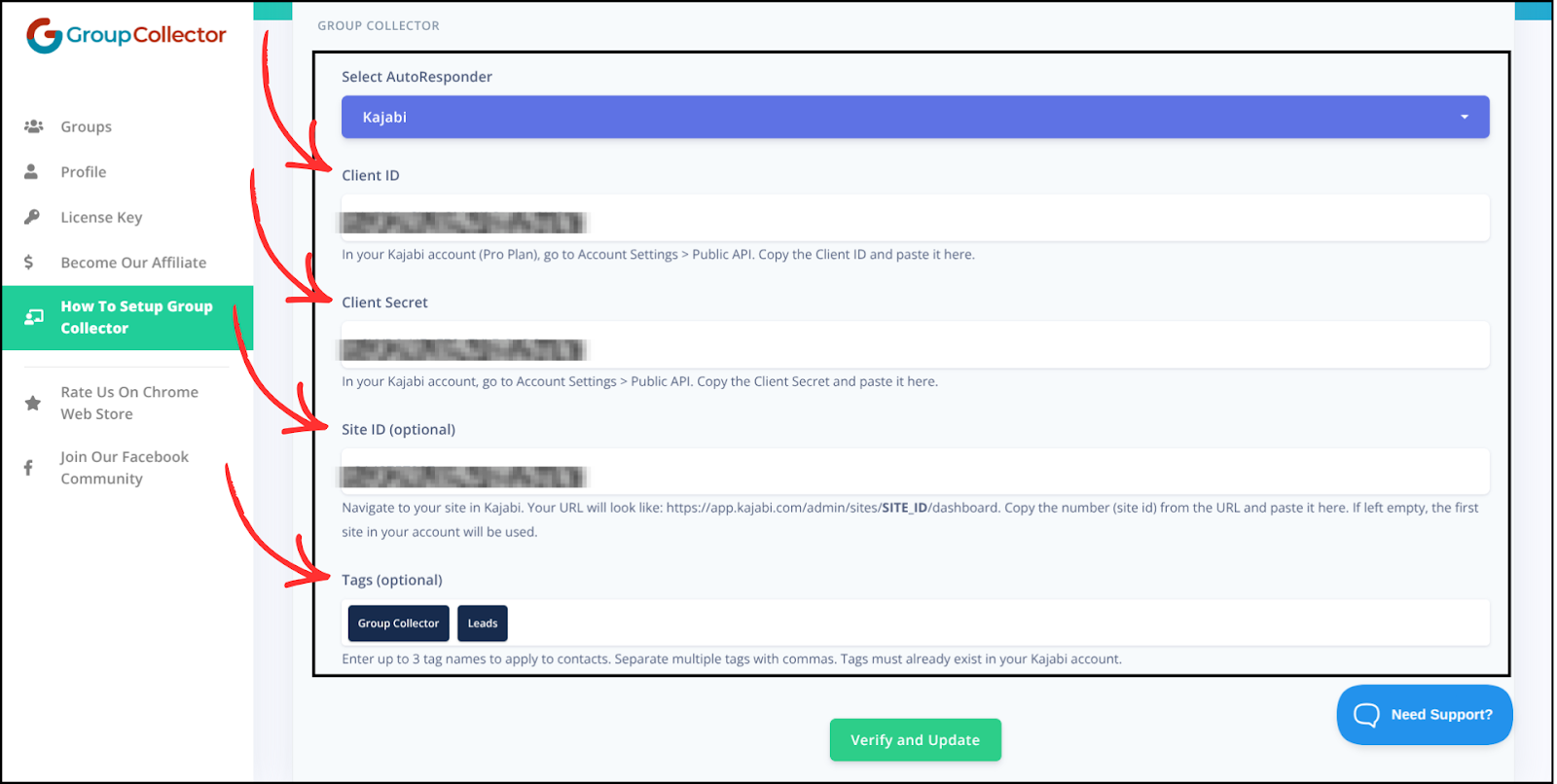The width and height of the screenshot is (1557, 784).
Task: Click the Groups people icon
Action: (33, 126)
